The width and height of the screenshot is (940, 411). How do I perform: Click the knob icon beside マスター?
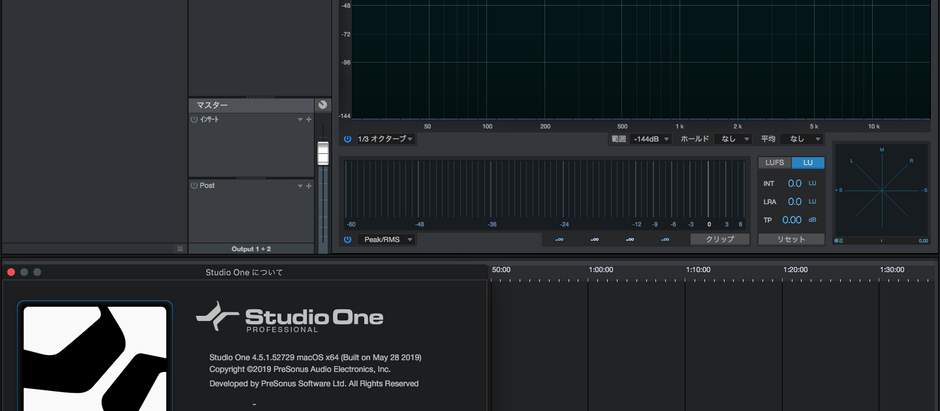tap(323, 105)
